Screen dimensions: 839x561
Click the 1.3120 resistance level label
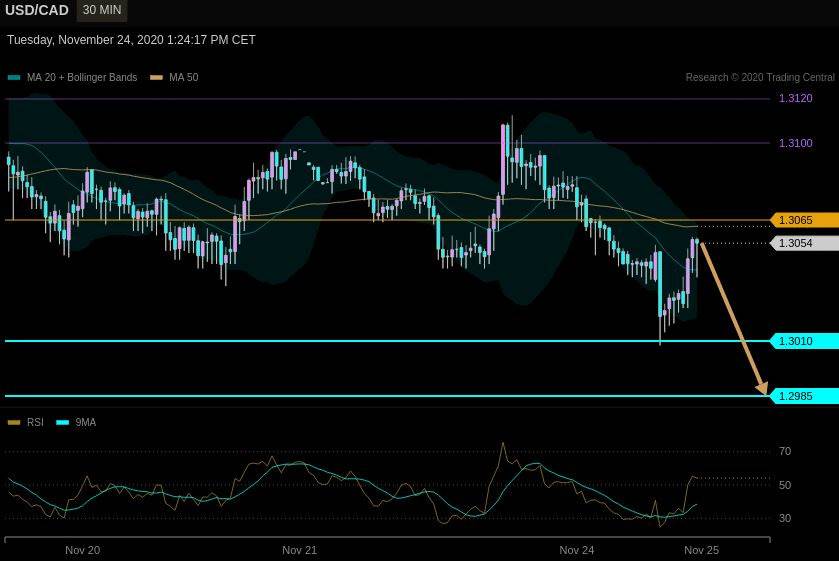[795, 98]
